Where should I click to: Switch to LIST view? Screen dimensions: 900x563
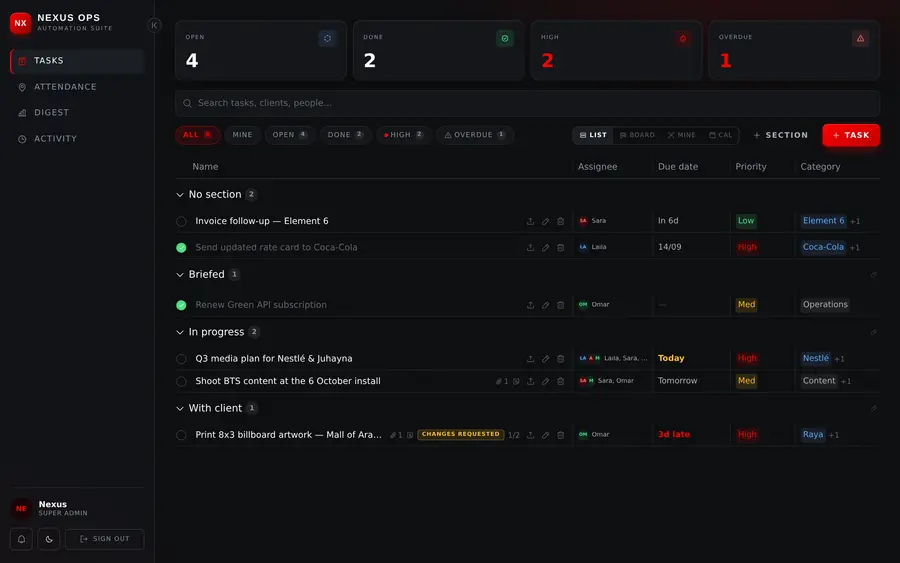(593, 135)
